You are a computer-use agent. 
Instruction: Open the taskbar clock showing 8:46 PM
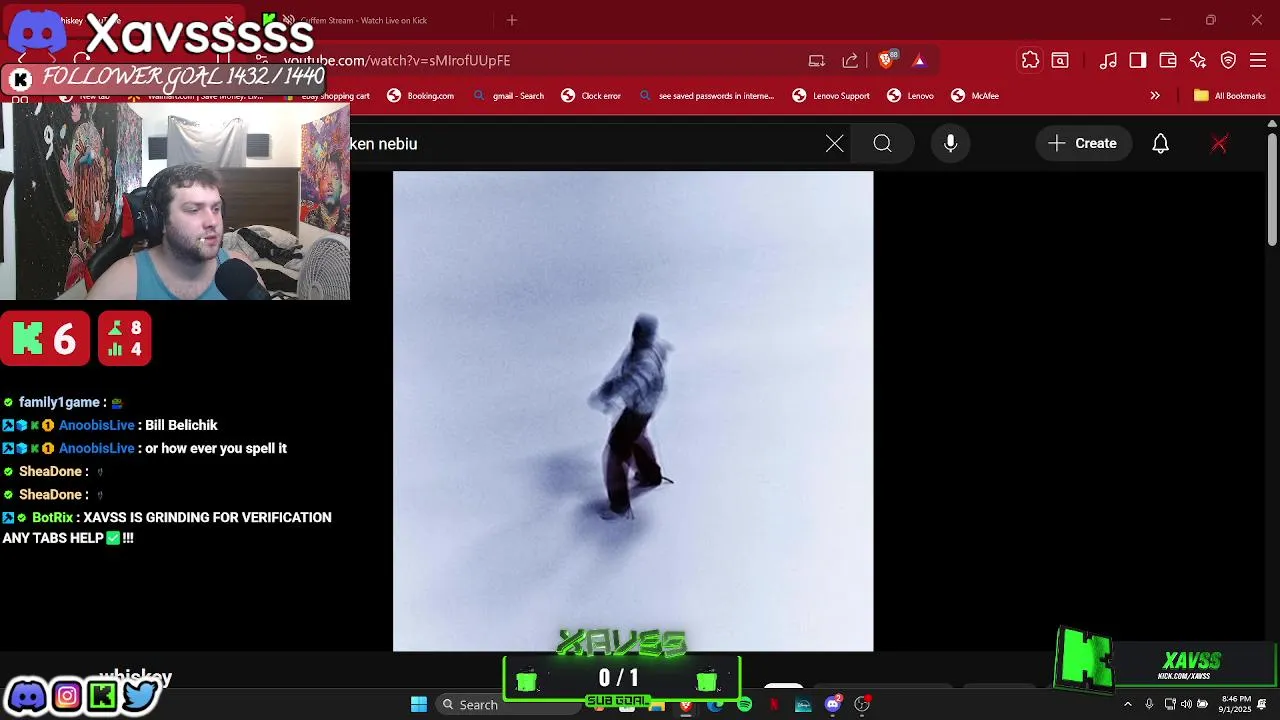click(x=1236, y=704)
